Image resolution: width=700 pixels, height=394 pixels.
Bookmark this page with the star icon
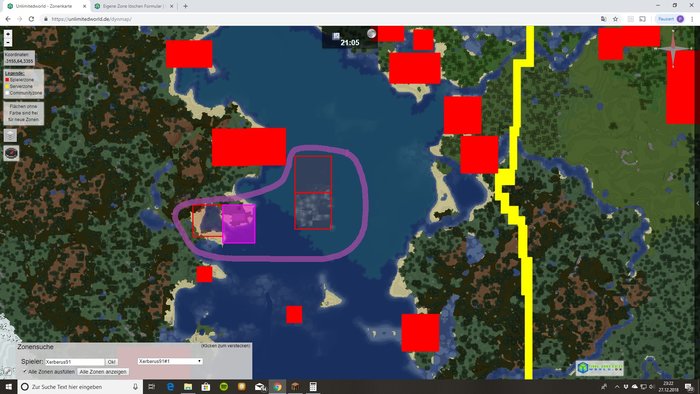point(615,19)
